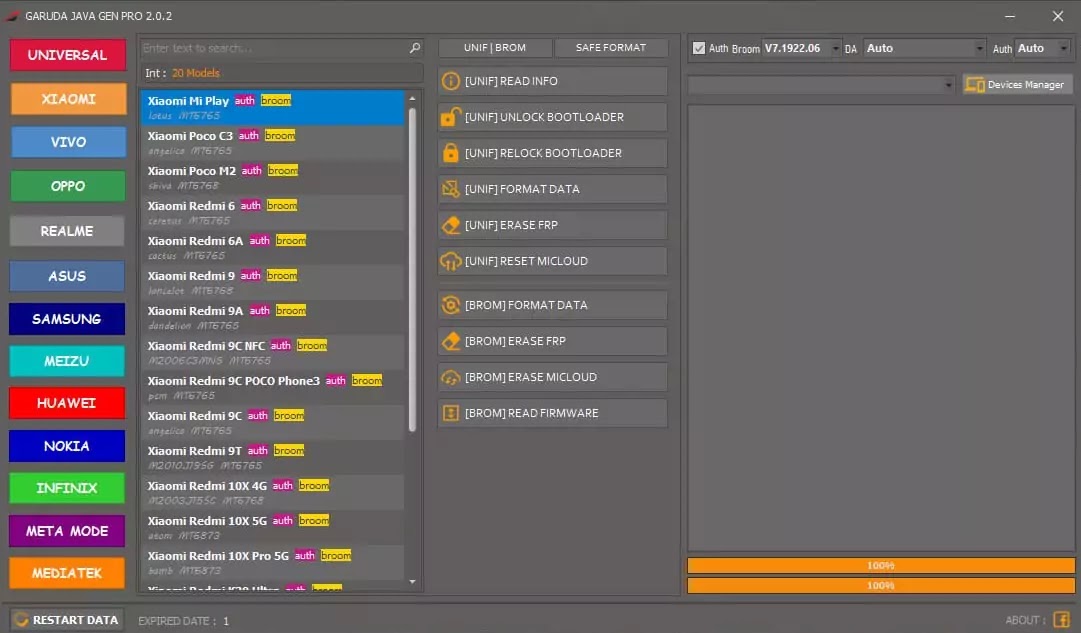Open MEDIATEK section
The width and height of the screenshot is (1081, 633).
pos(67,573)
